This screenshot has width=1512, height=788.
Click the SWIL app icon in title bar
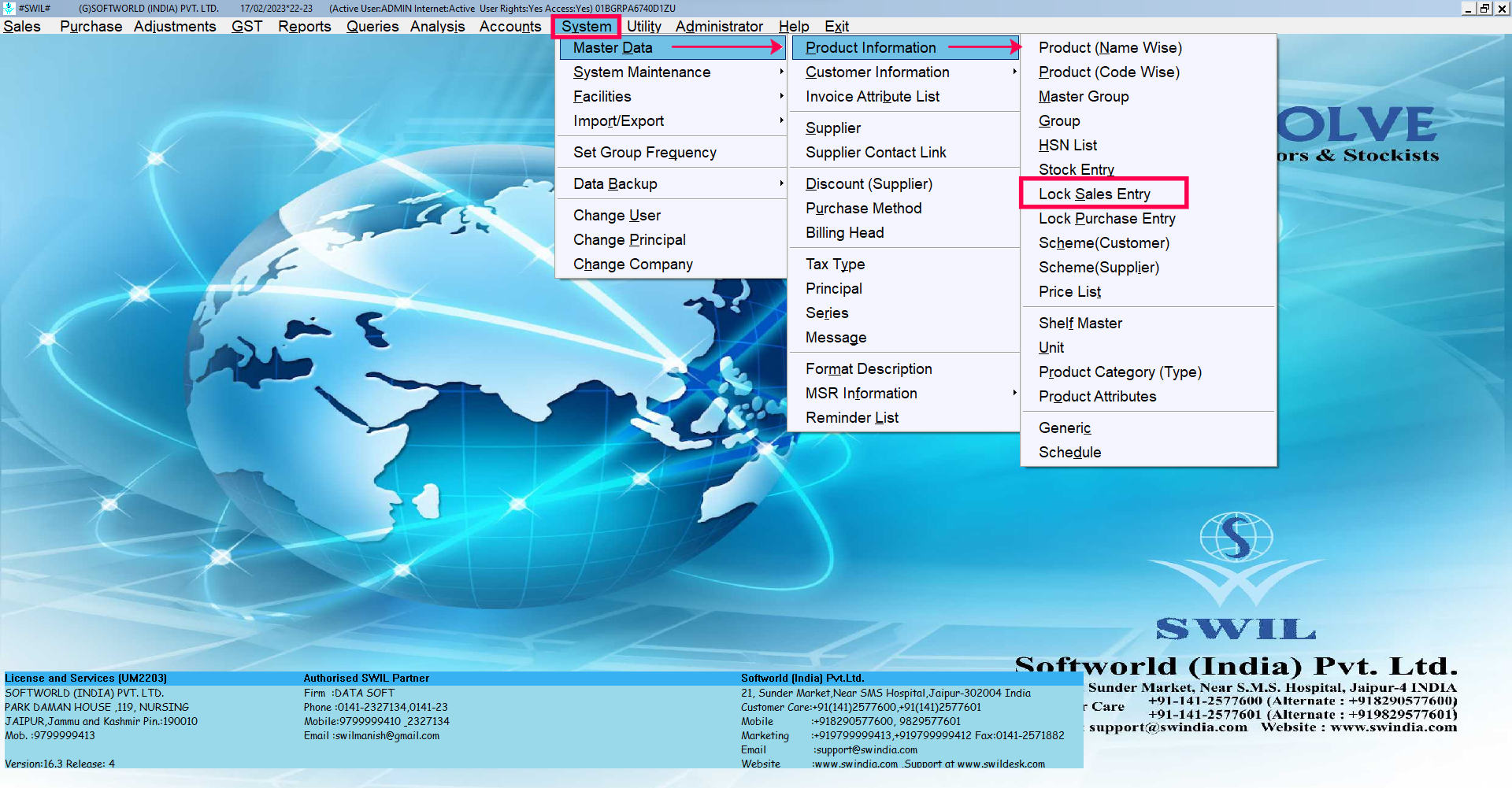point(9,8)
